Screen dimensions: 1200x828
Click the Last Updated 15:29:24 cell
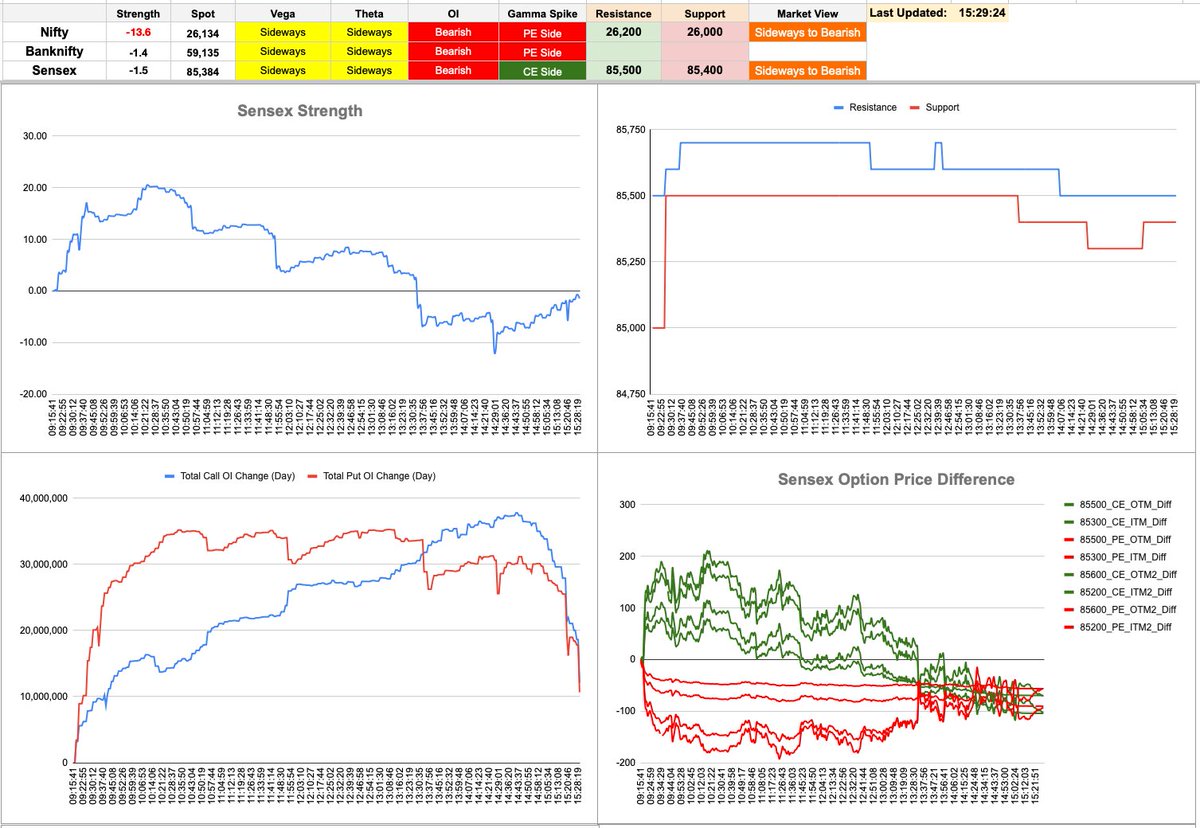938,13
